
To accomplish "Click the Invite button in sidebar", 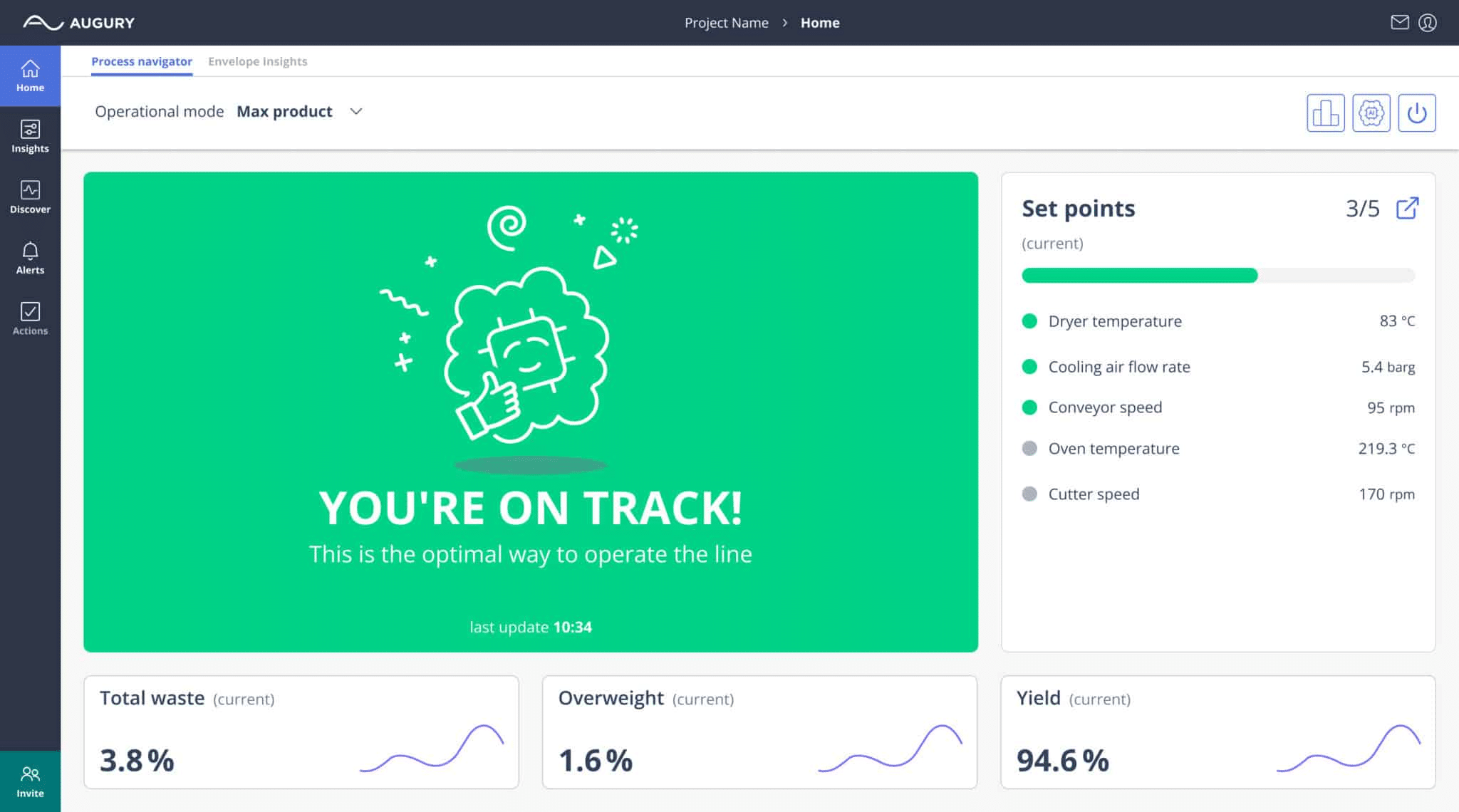I will tap(30, 781).
